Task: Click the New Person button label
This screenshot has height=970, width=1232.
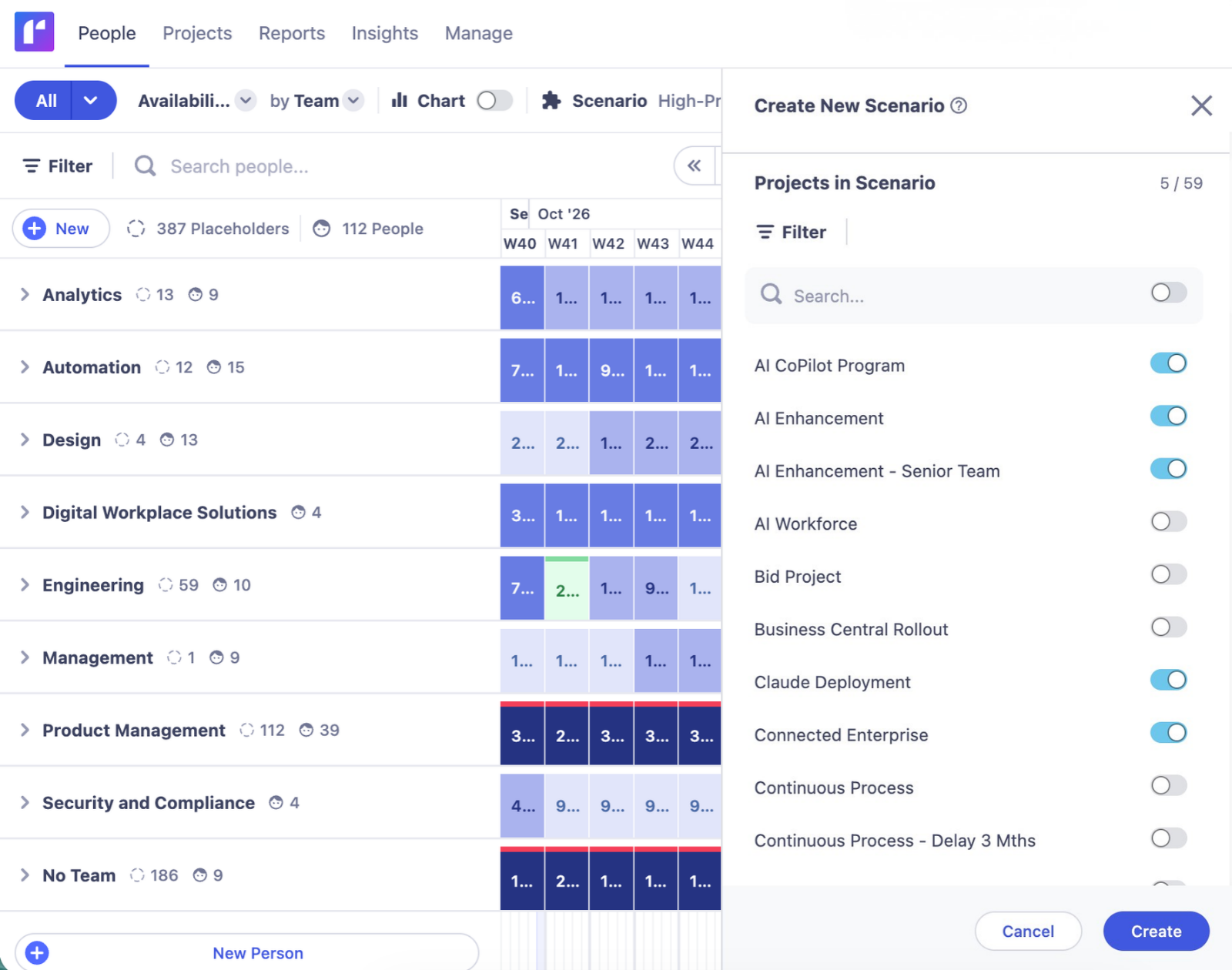Action: [x=258, y=953]
